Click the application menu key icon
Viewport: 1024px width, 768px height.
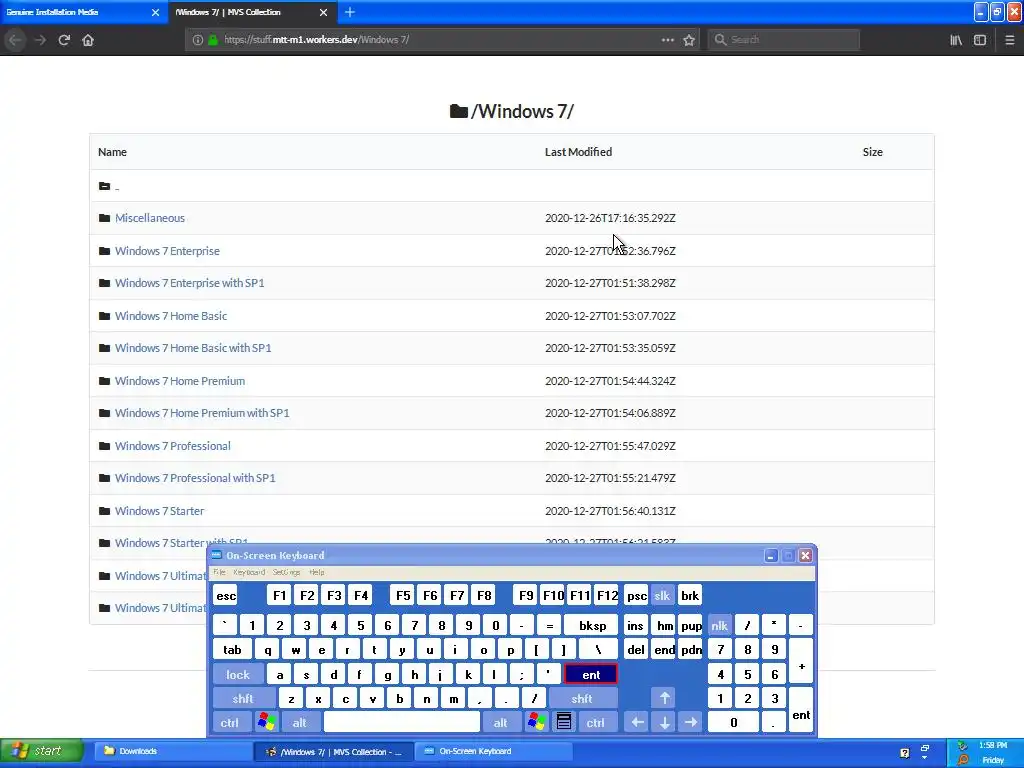click(564, 723)
